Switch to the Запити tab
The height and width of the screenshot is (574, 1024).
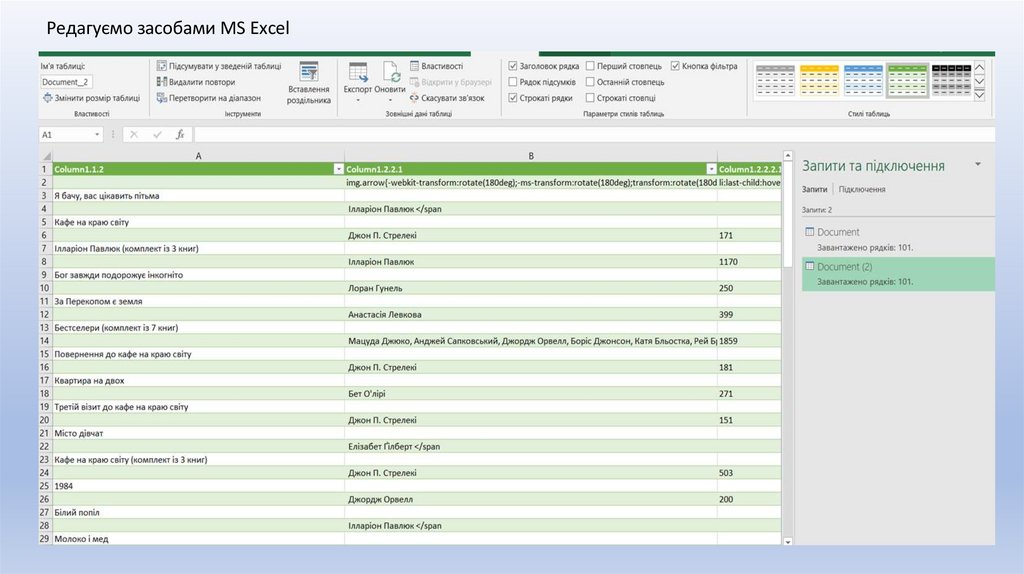click(x=814, y=189)
